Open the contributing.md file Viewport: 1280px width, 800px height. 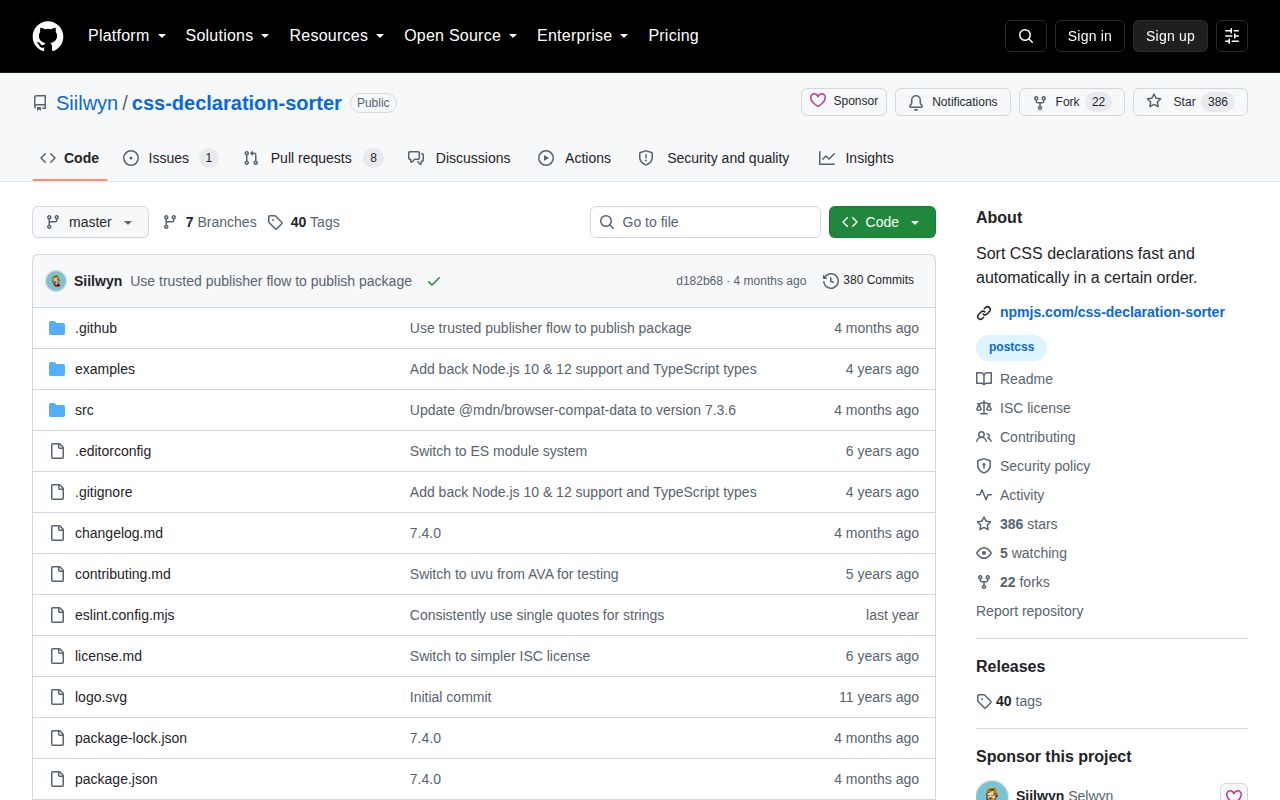[x=123, y=574]
